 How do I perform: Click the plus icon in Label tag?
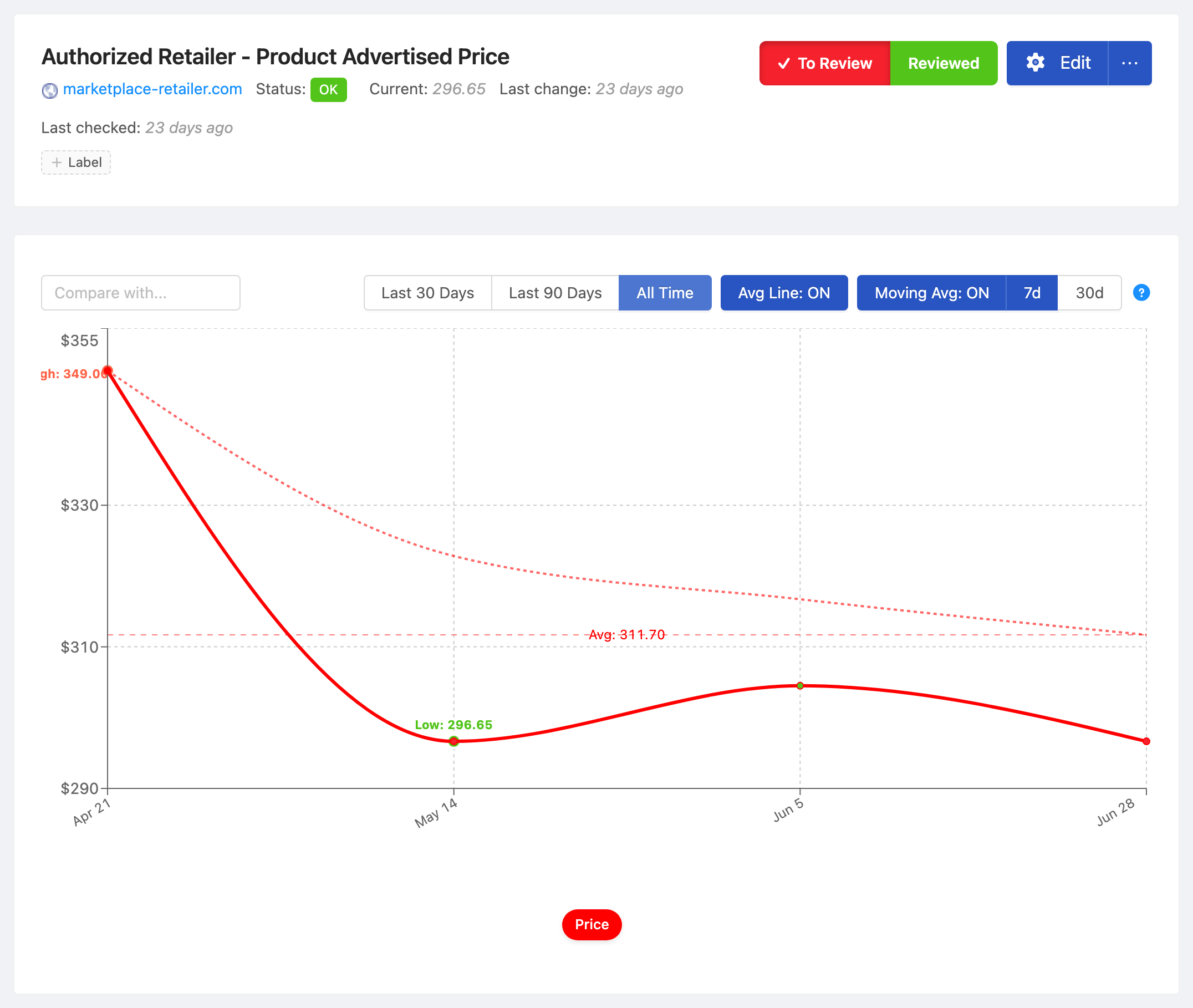[x=57, y=162]
